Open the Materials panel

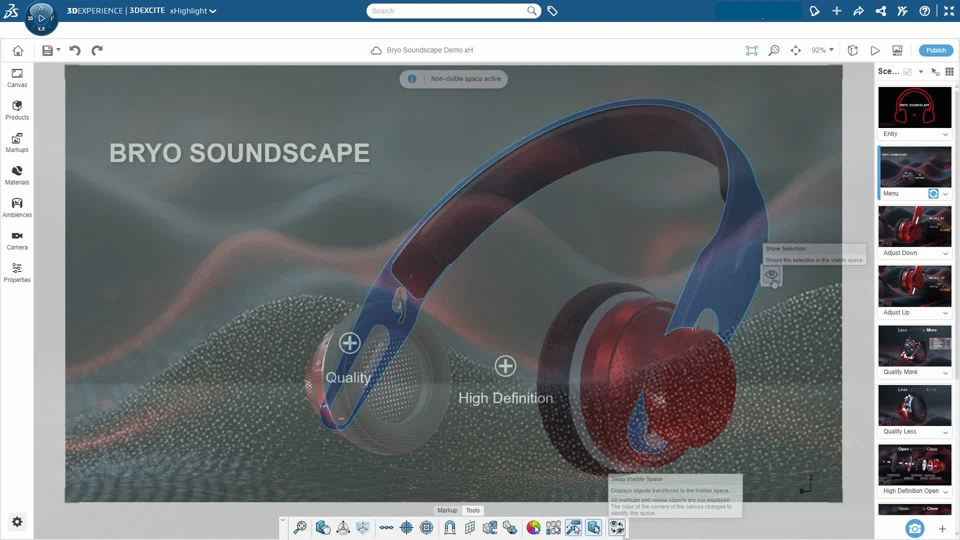pos(17,175)
